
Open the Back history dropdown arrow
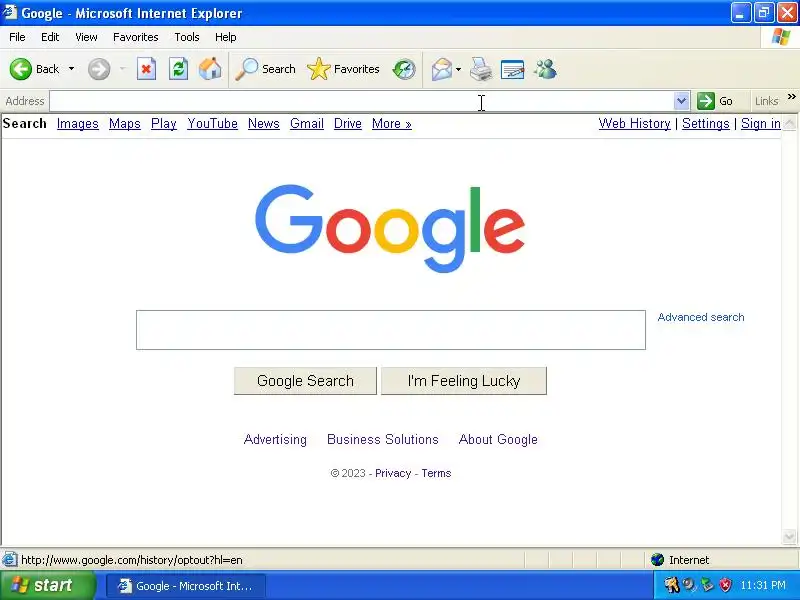coord(71,69)
